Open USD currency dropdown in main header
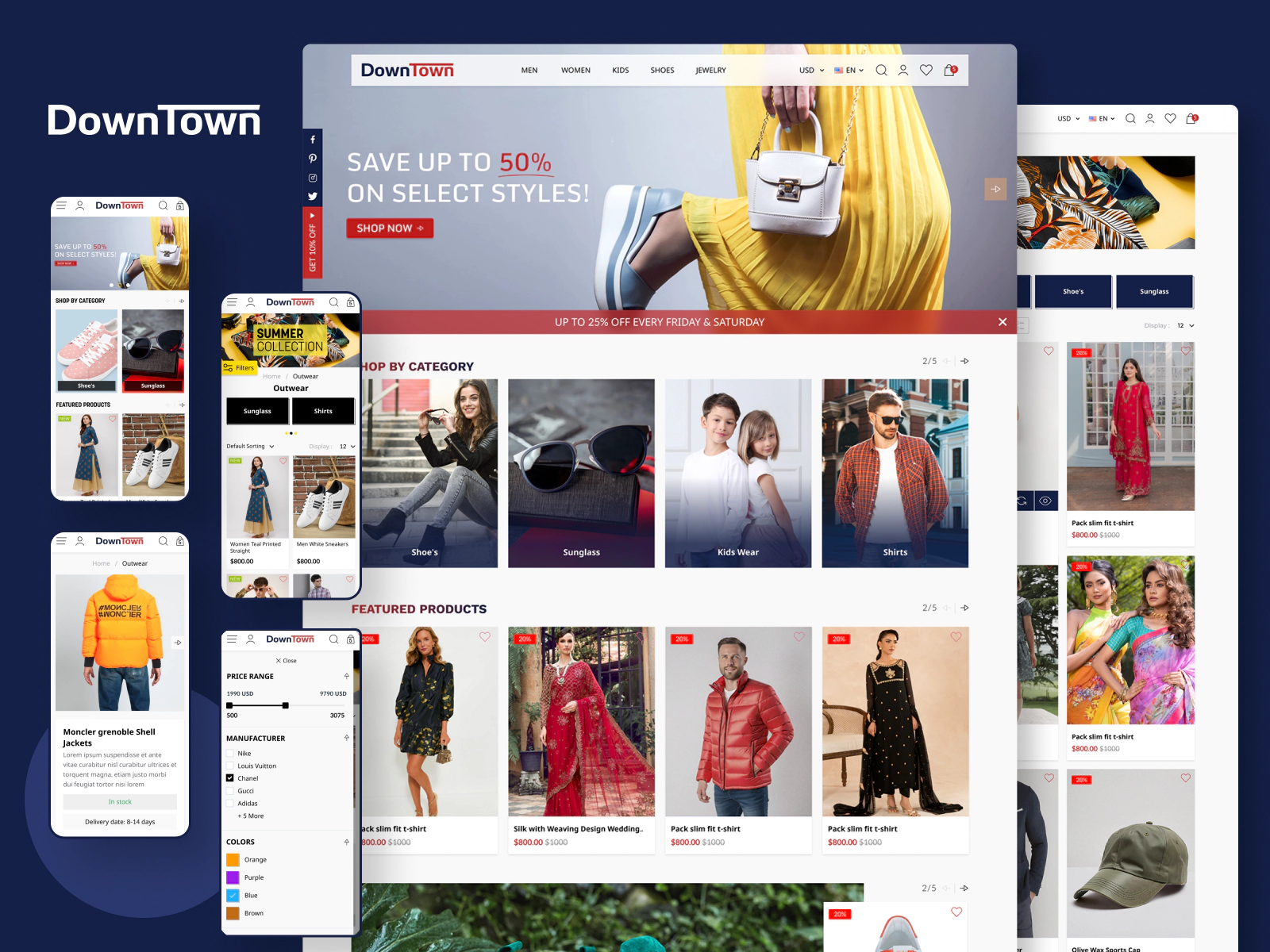The width and height of the screenshot is (1270, 952). tap(811, 71)
